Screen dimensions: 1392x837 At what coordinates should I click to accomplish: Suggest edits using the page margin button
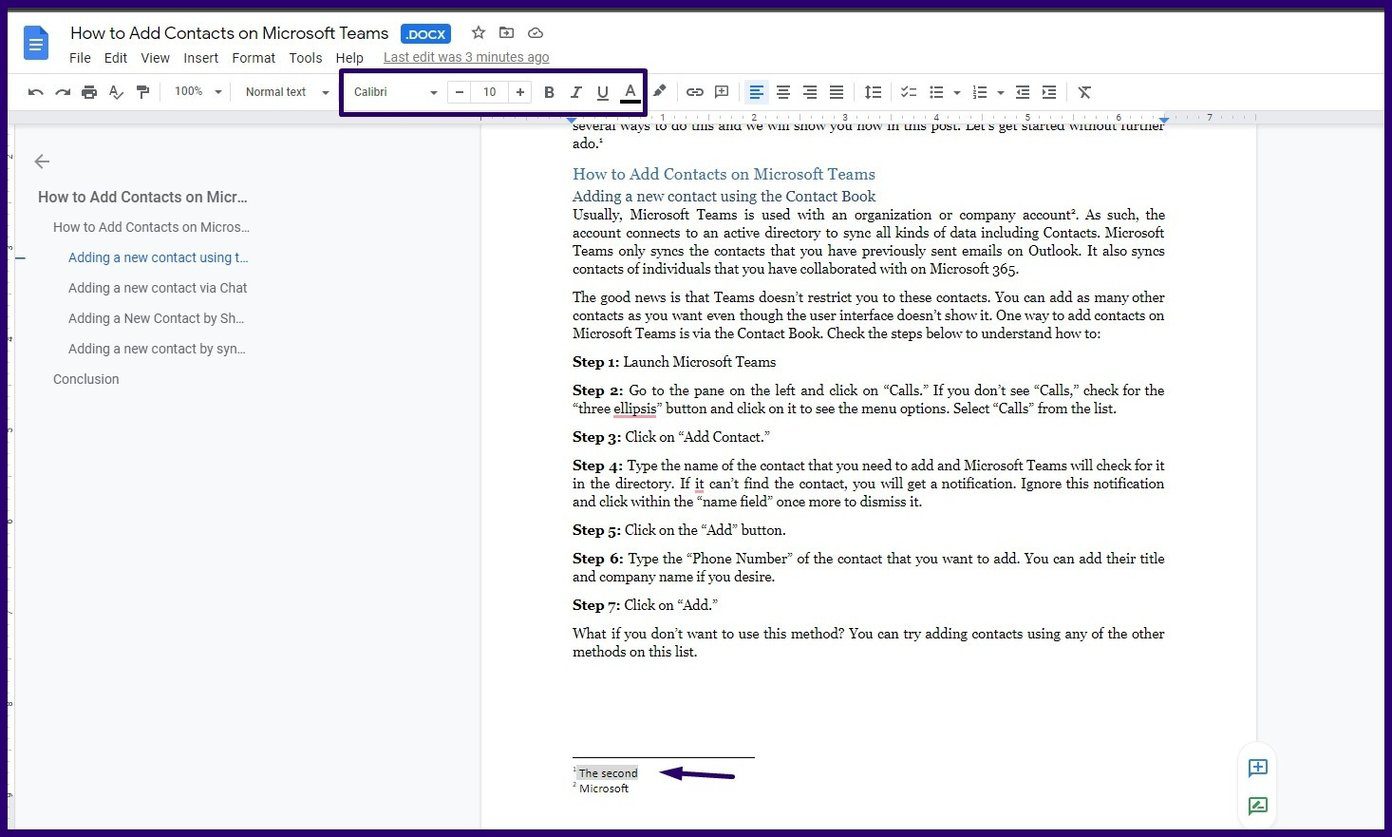click(x=1258, y=806)
